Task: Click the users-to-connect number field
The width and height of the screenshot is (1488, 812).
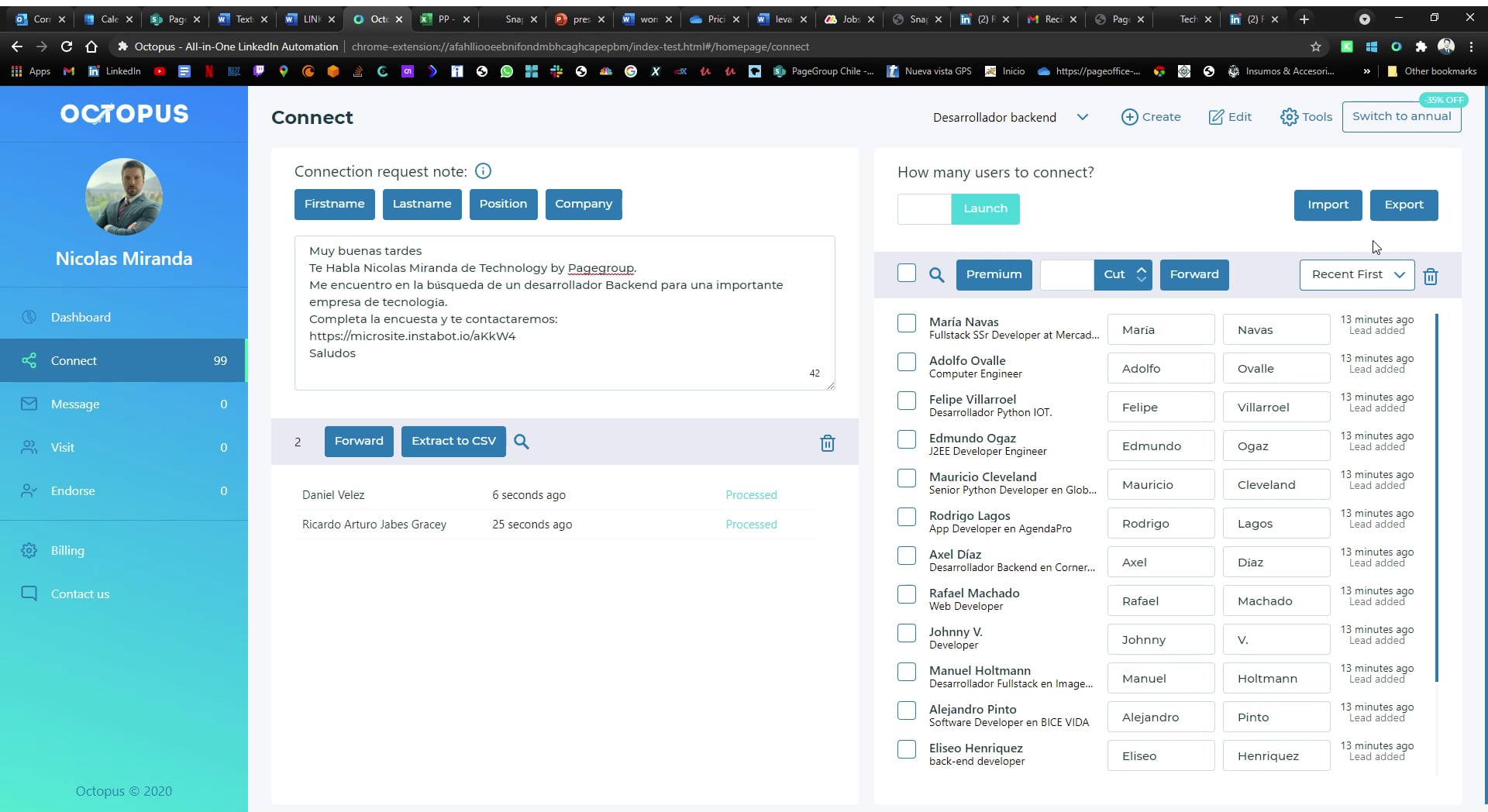Action: (x=924, y=208)
